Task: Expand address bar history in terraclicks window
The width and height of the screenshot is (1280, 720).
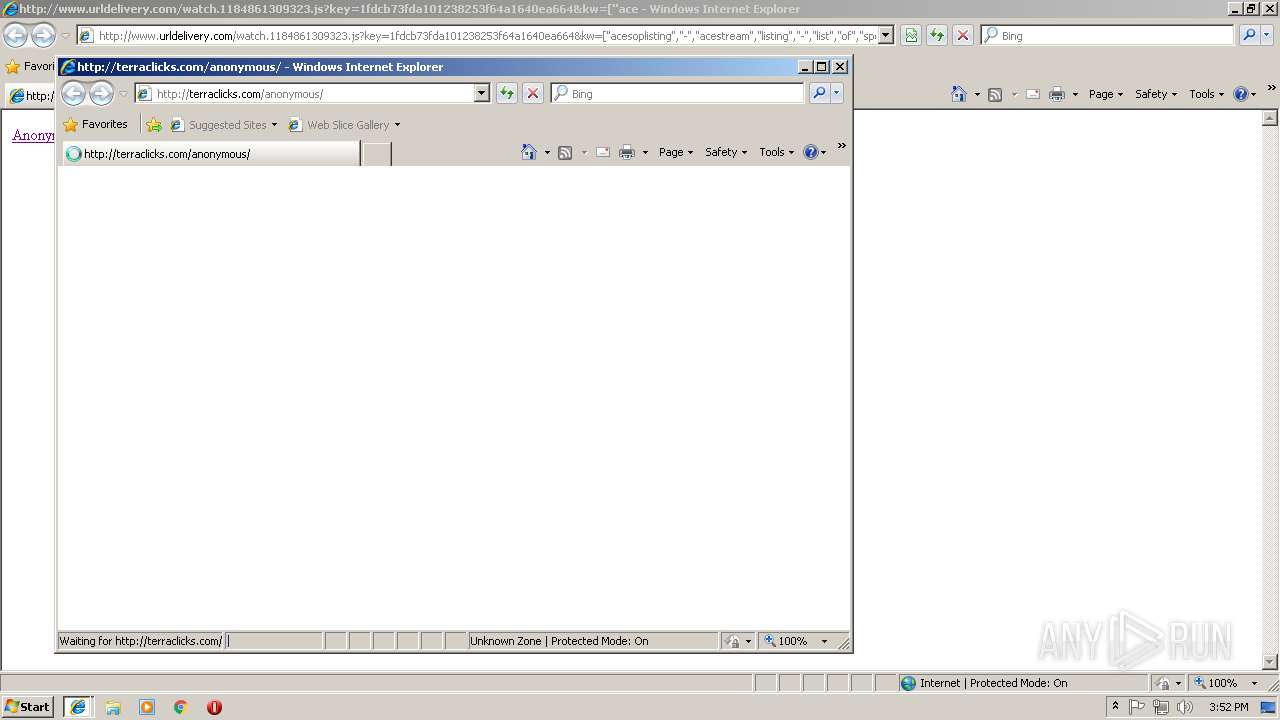Action: (x=481, y=93)
